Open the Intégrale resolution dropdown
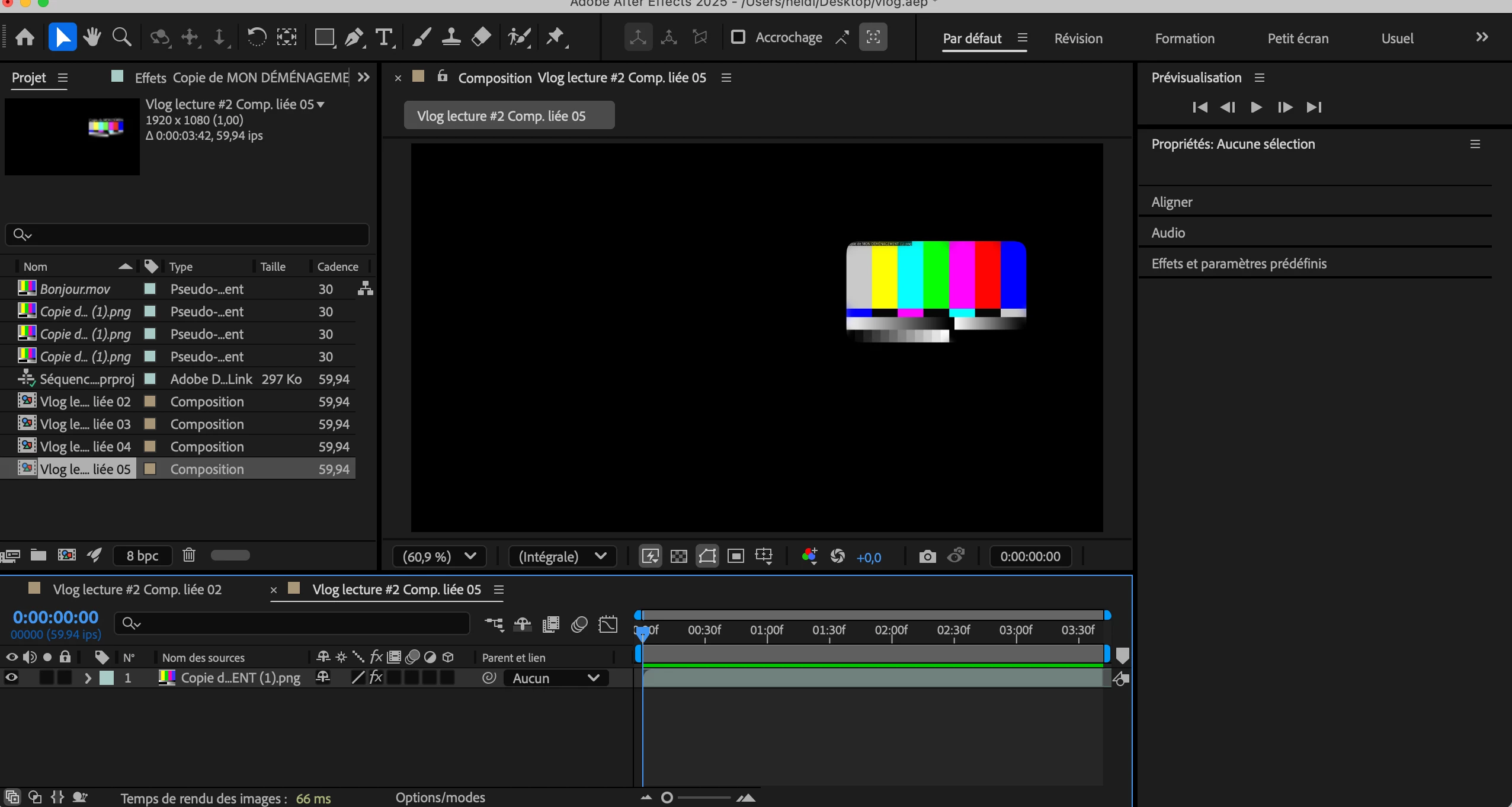Image resolution: width=1512 pixels, height=807 pixels. 562,556
